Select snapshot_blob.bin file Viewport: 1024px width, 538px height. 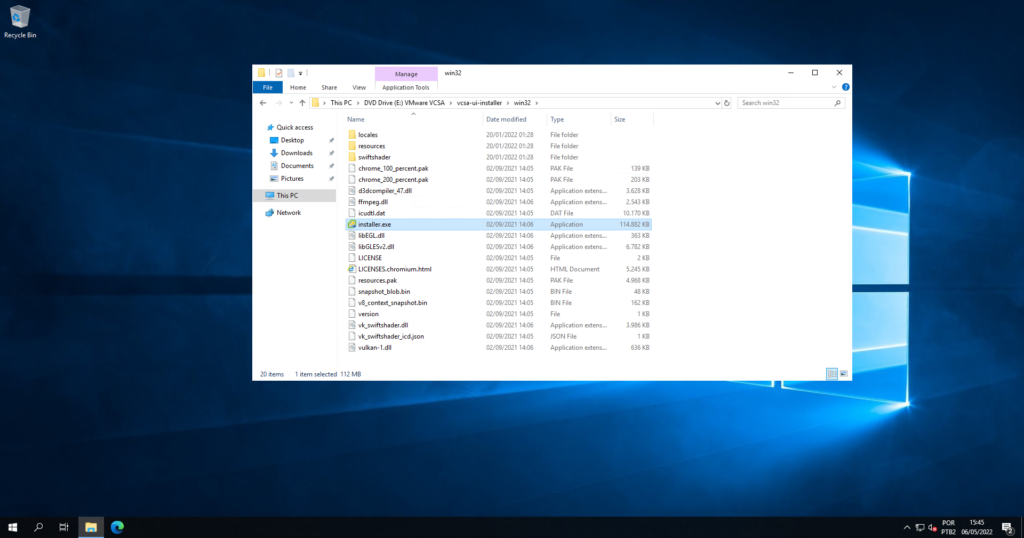point(384,292)
